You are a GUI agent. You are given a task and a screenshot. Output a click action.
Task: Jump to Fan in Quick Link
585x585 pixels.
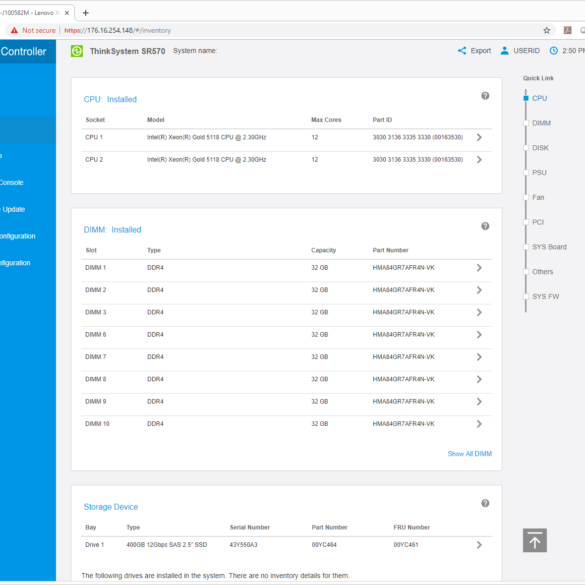(x=538, y=197)
